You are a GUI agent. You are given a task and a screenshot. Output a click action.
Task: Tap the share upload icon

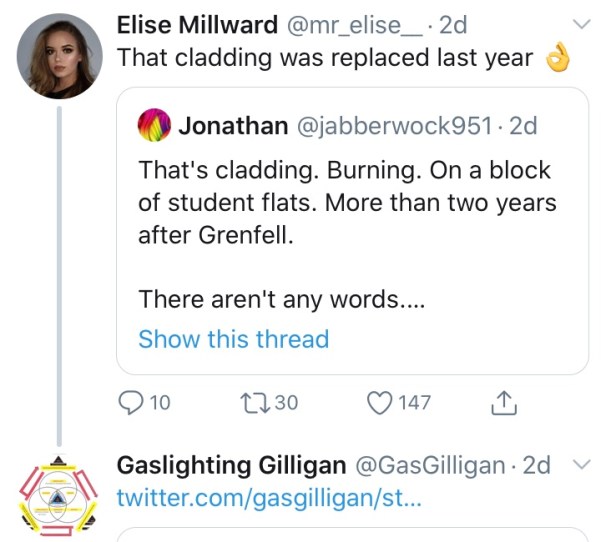[x=505, y=402]
